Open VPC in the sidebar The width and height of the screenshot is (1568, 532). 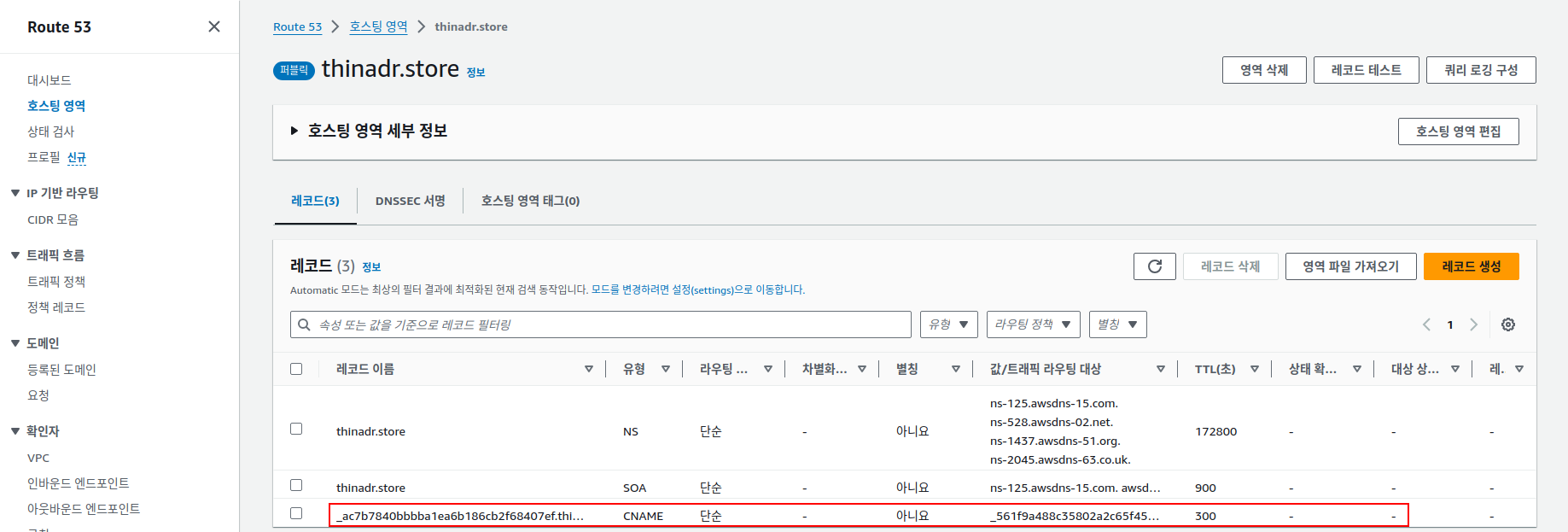tap(38, 458)
